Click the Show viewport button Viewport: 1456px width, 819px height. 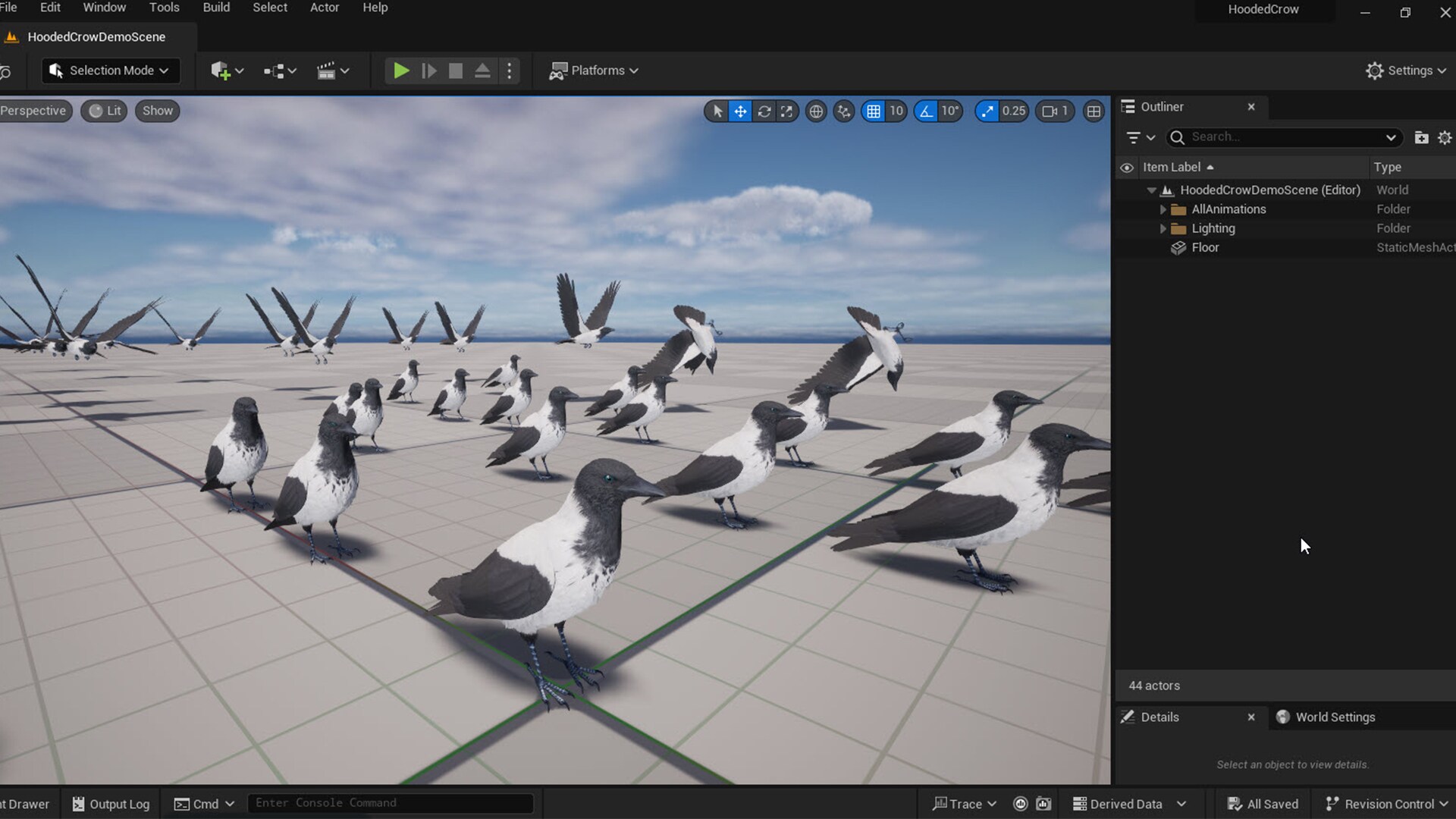(x=157, y=111)
